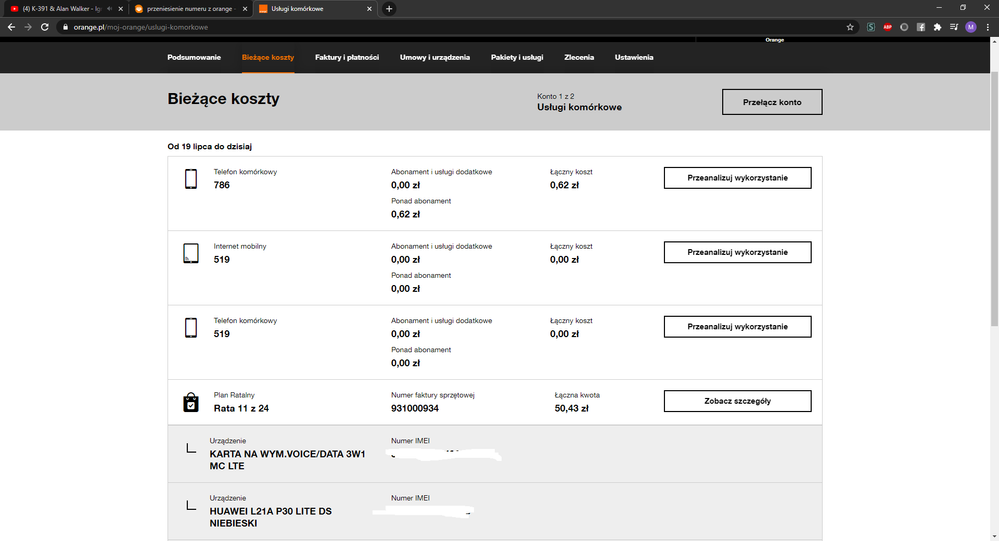The width and height of the screenshot is (999, 541).
Task: Open a new tab with plus button
Action: pos(389,9)
